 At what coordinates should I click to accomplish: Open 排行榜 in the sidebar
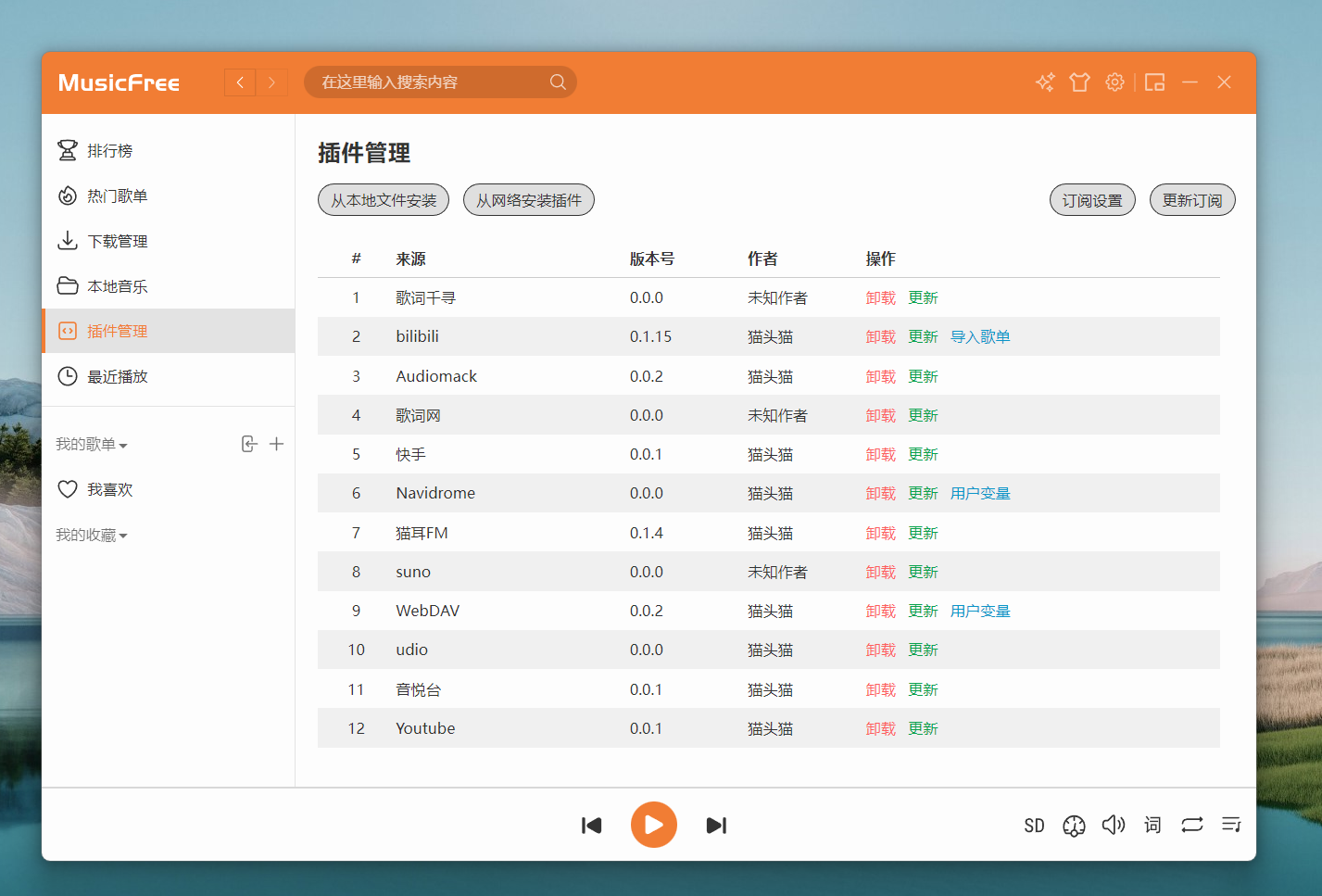pos(109,150)
